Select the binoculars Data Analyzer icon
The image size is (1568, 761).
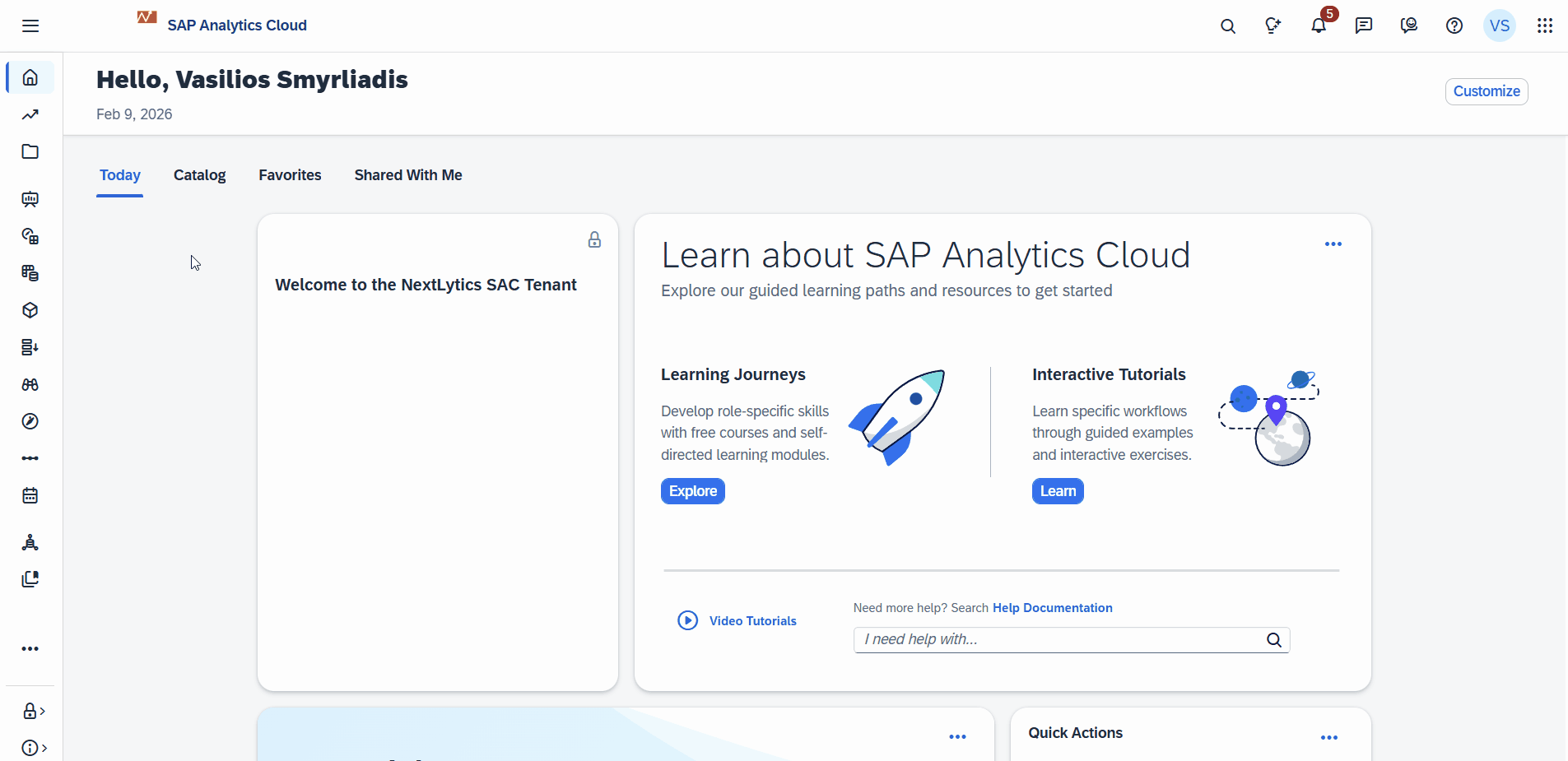click(x=30, y=384)
